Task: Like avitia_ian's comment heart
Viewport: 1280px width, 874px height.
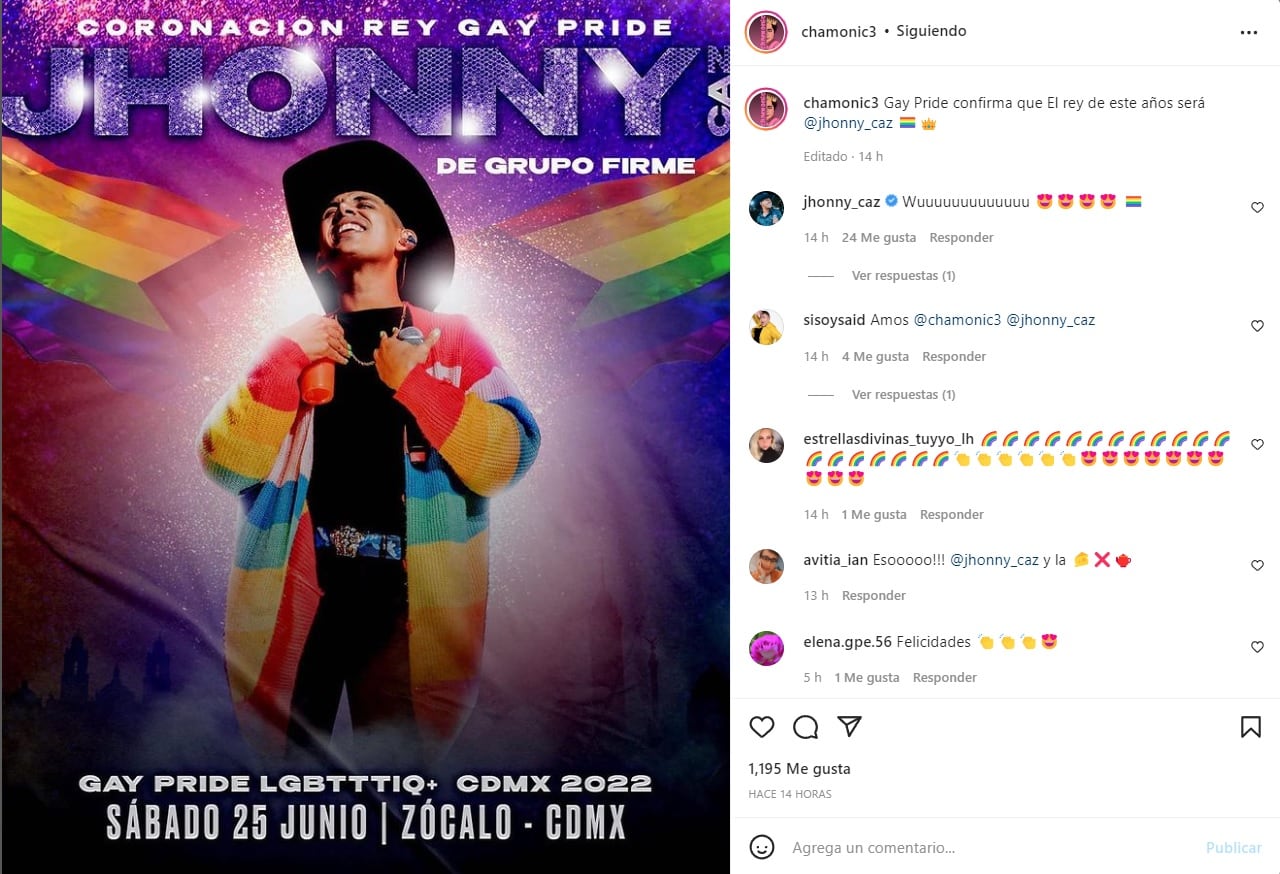Action: 1258,566
